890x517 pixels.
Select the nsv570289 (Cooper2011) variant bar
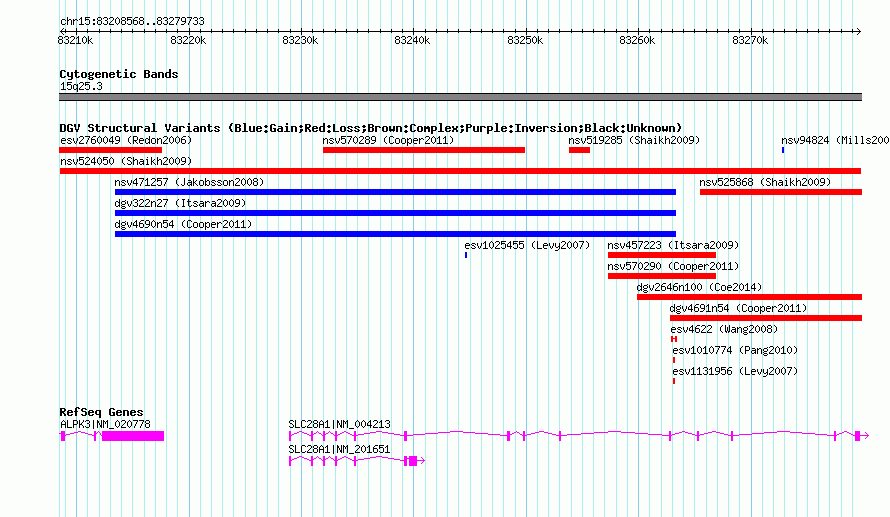click(424, 150)
